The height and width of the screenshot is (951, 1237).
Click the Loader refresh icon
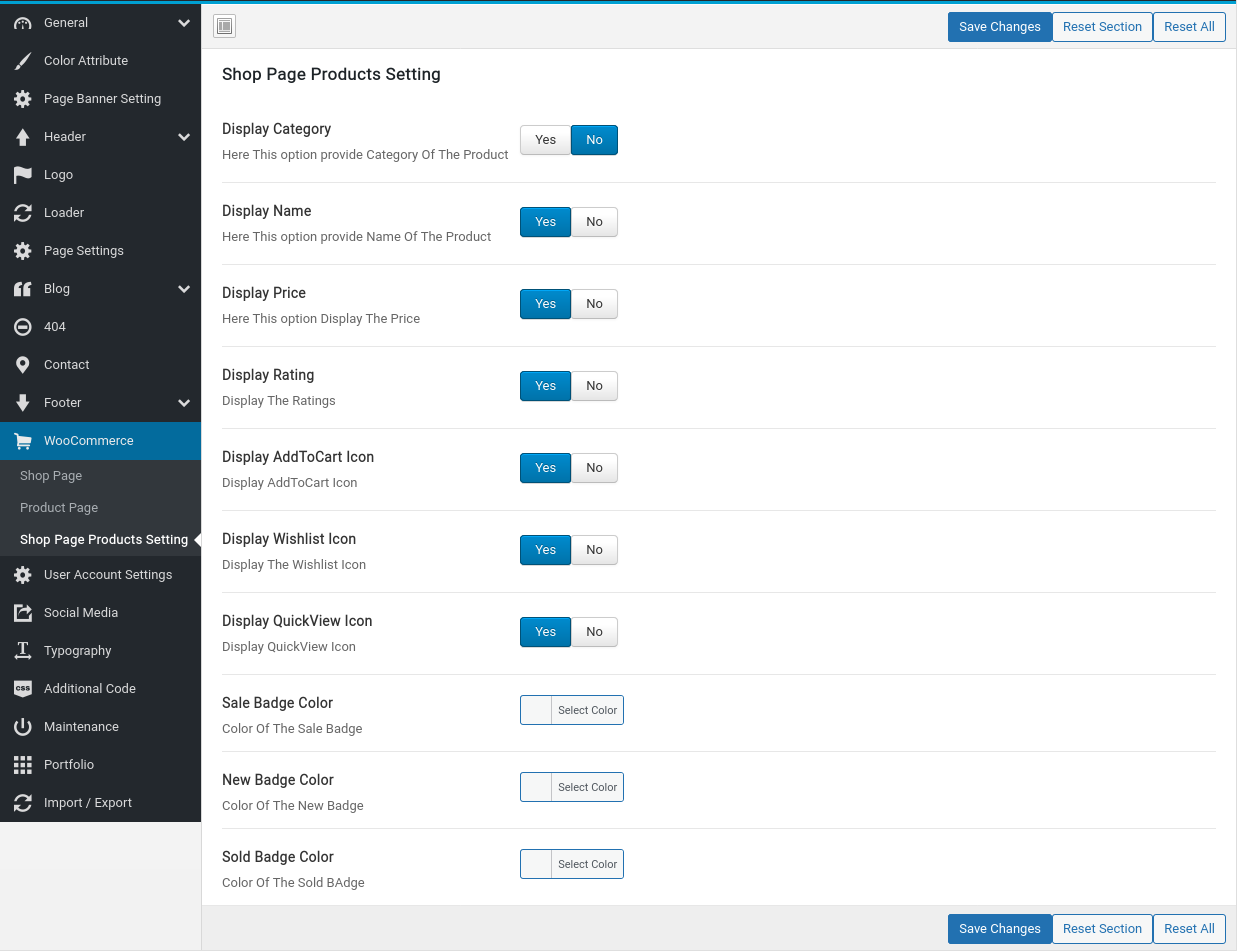coord(23,213)
